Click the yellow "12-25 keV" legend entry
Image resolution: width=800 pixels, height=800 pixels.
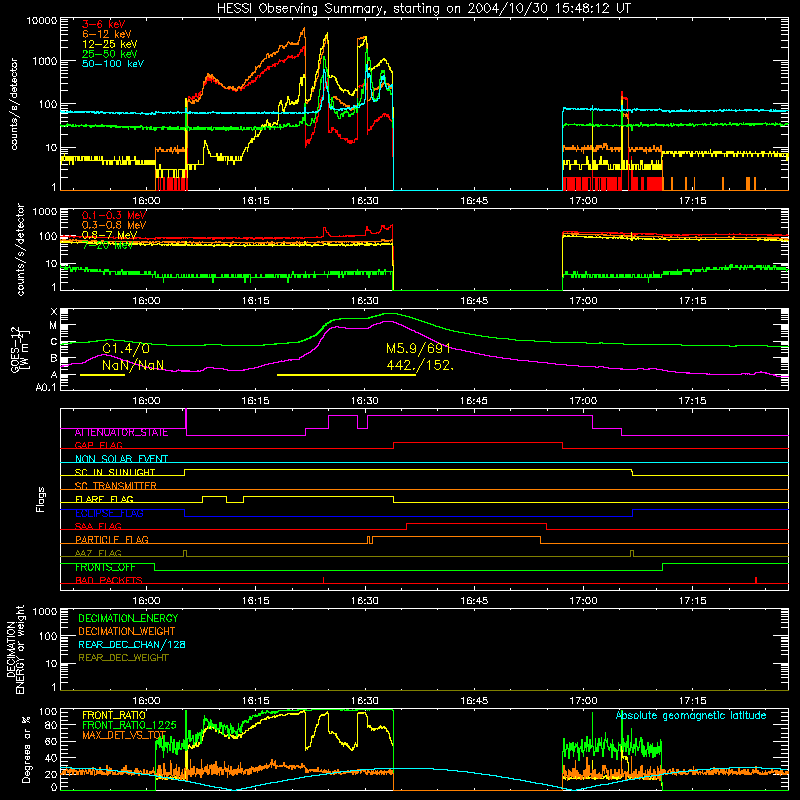coord(110,44)
